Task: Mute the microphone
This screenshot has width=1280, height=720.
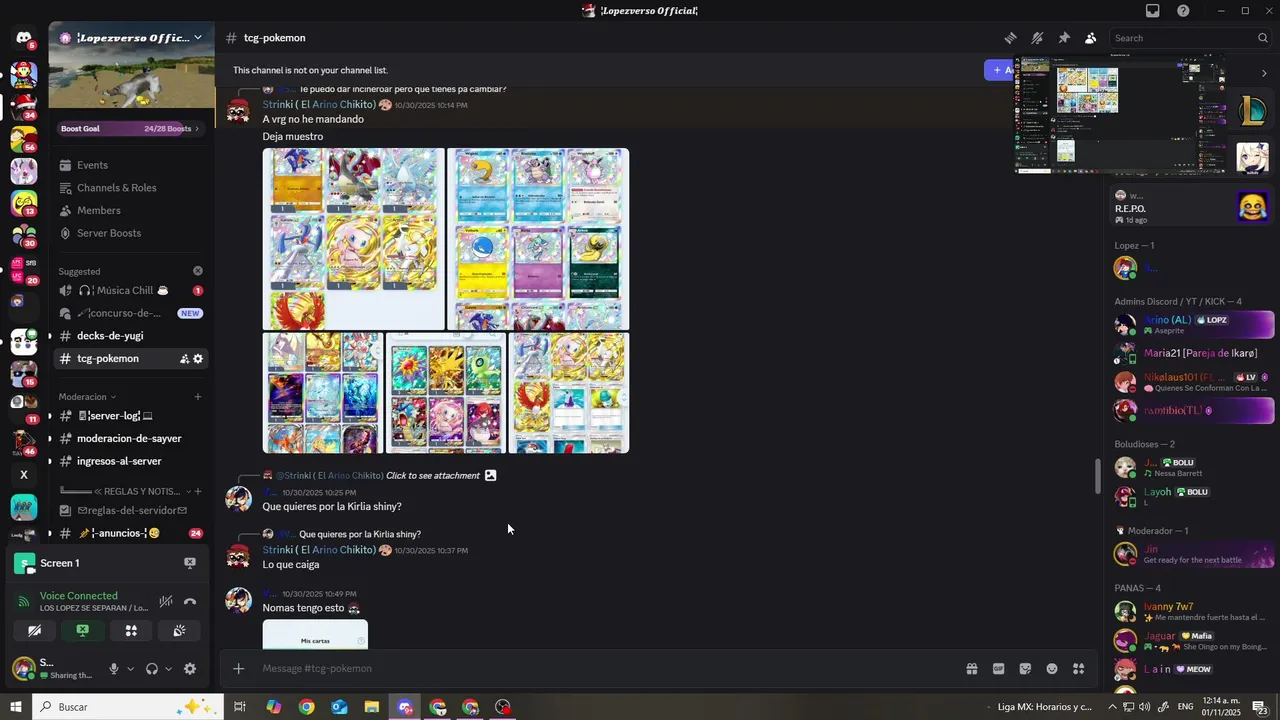Action: click(114, 669)
